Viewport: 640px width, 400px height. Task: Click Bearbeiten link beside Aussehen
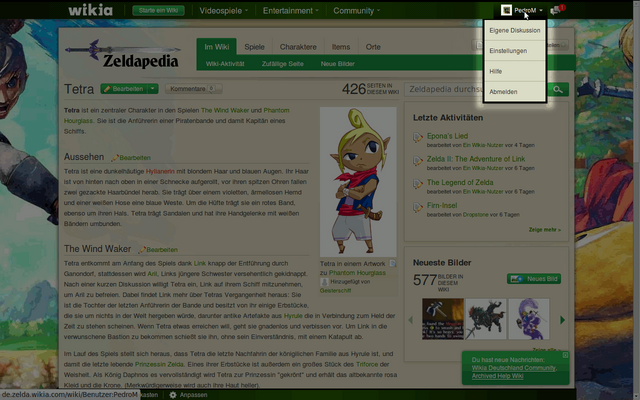click(135, 158)
